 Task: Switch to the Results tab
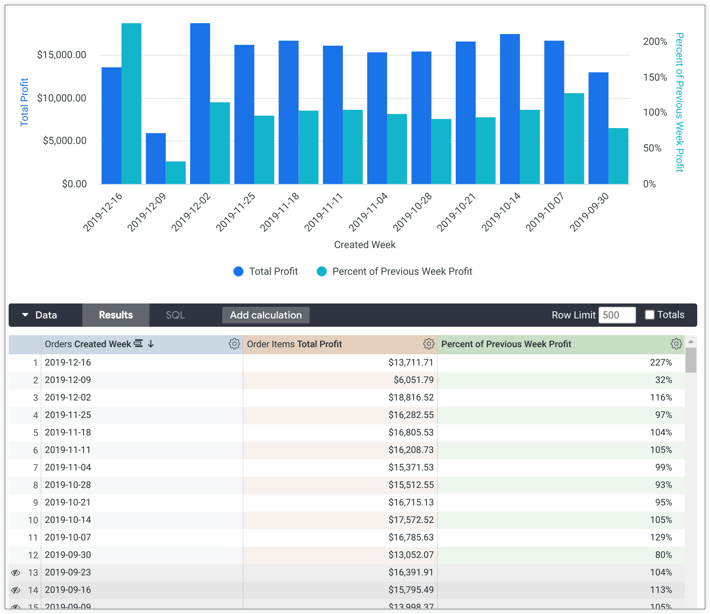pyautogui.click(x=115, y=315)
